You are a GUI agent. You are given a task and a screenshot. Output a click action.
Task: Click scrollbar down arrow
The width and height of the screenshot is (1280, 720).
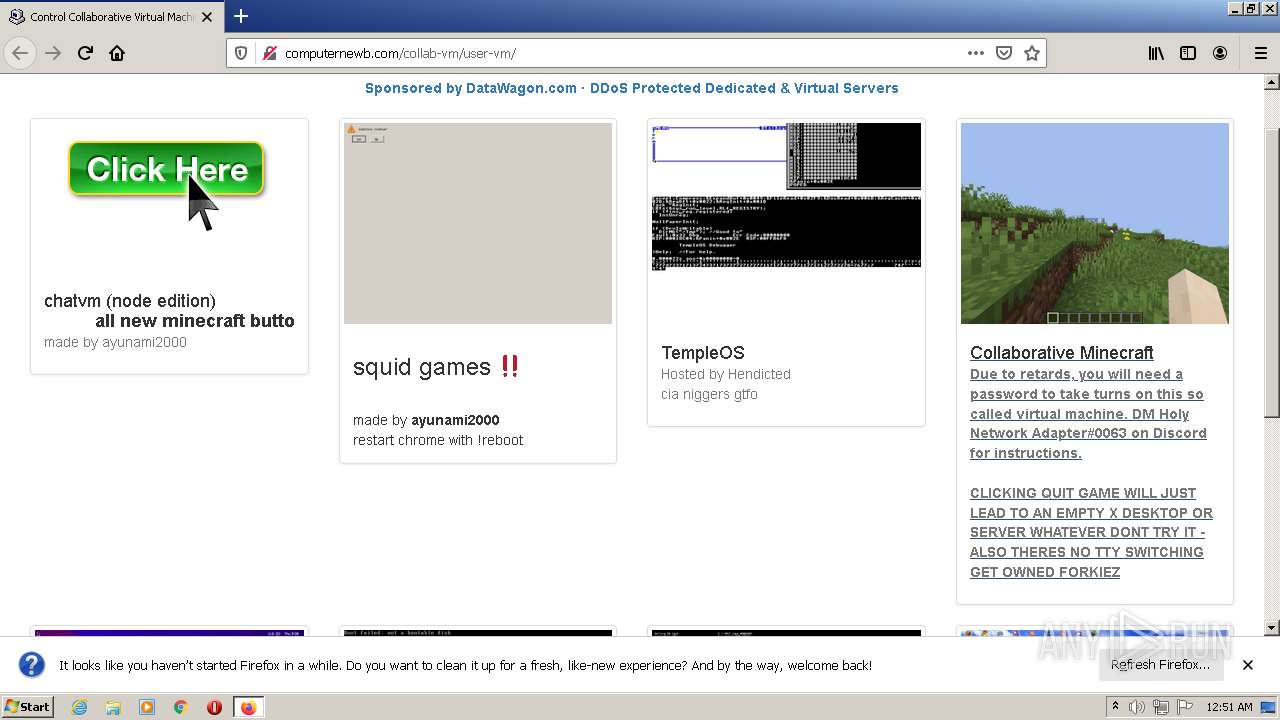(x=1272, y=628)
